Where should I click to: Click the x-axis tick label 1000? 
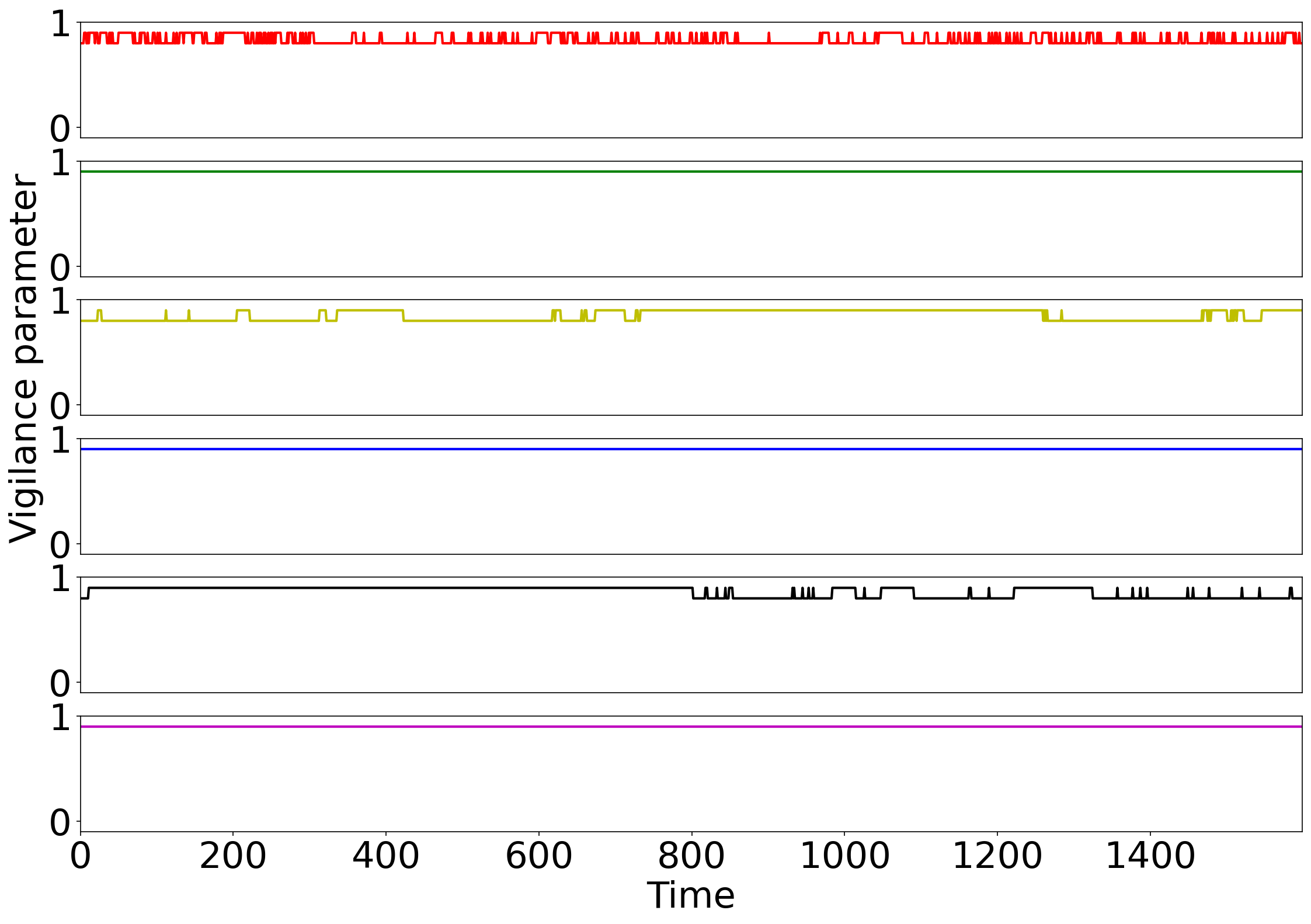(x=844, y=856)
